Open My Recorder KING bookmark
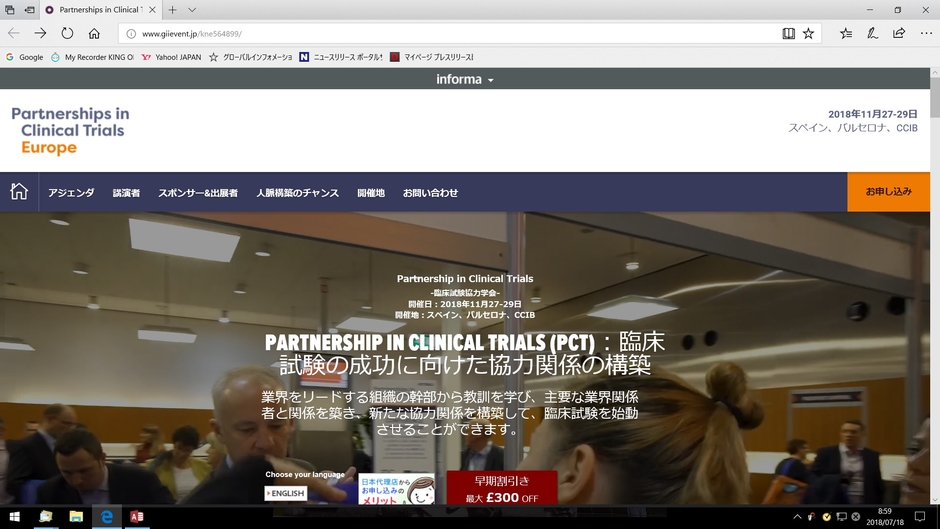 point(92,57)
